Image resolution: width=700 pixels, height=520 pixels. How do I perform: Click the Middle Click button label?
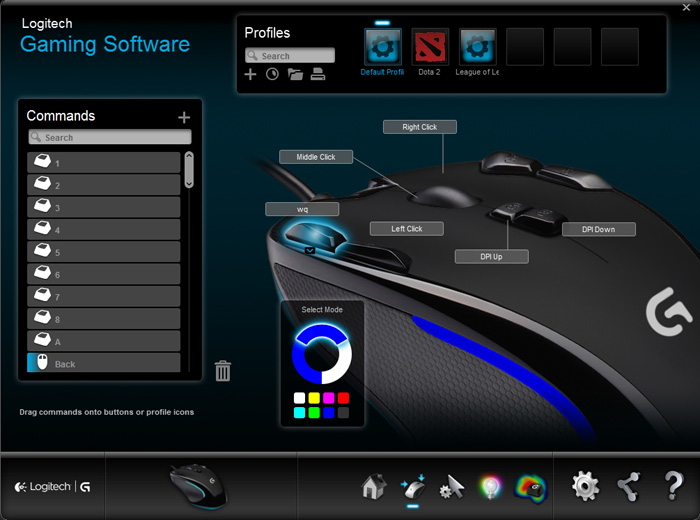click(x=316, y=157)
